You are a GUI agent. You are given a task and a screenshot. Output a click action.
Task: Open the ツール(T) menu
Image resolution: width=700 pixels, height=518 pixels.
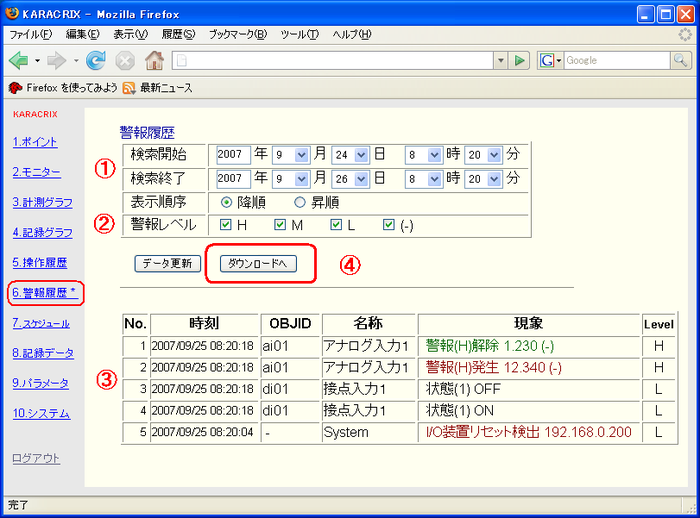click(300, 34)
